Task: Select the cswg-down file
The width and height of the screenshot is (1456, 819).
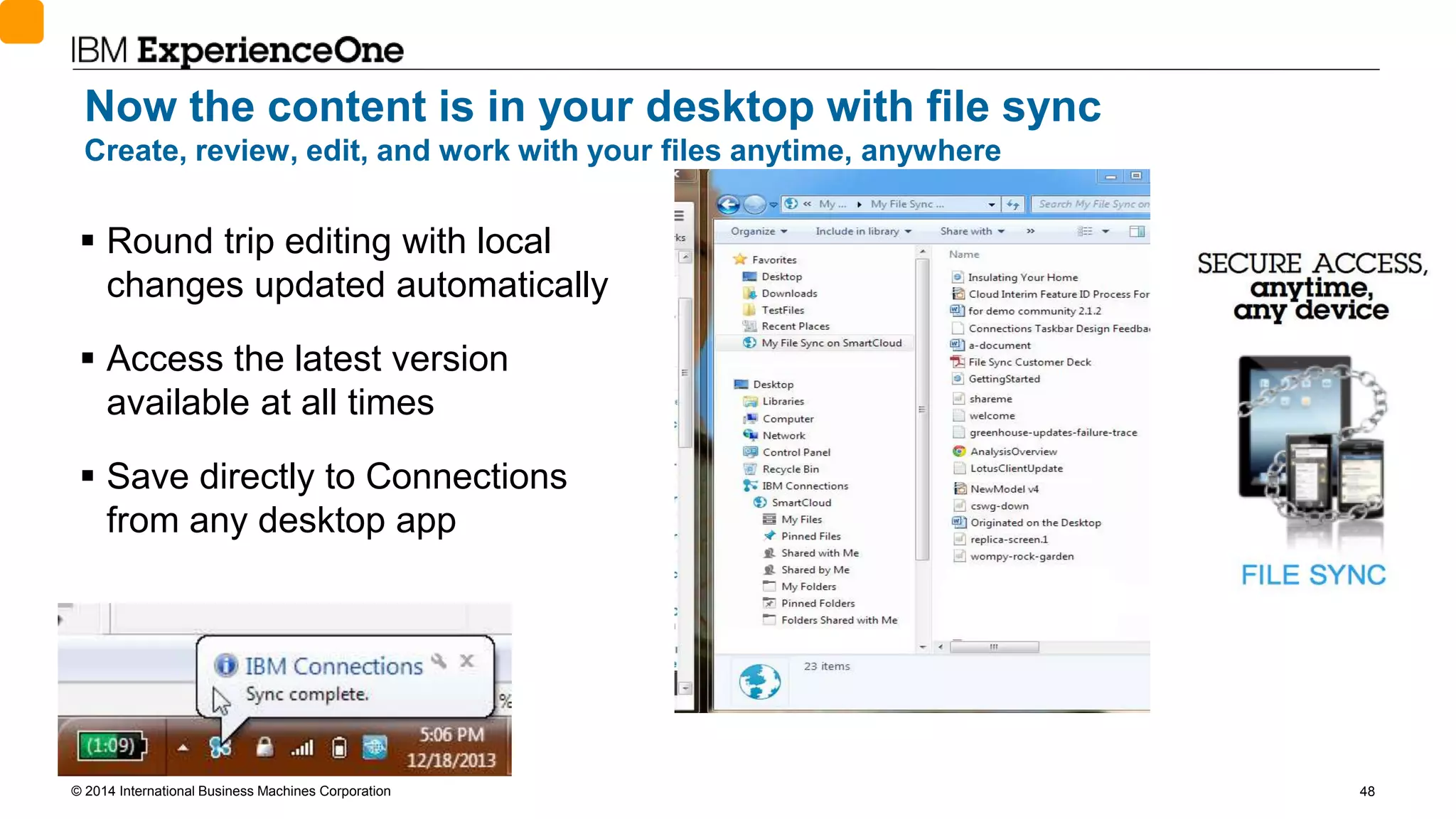Action: click(x=991, y=506)
